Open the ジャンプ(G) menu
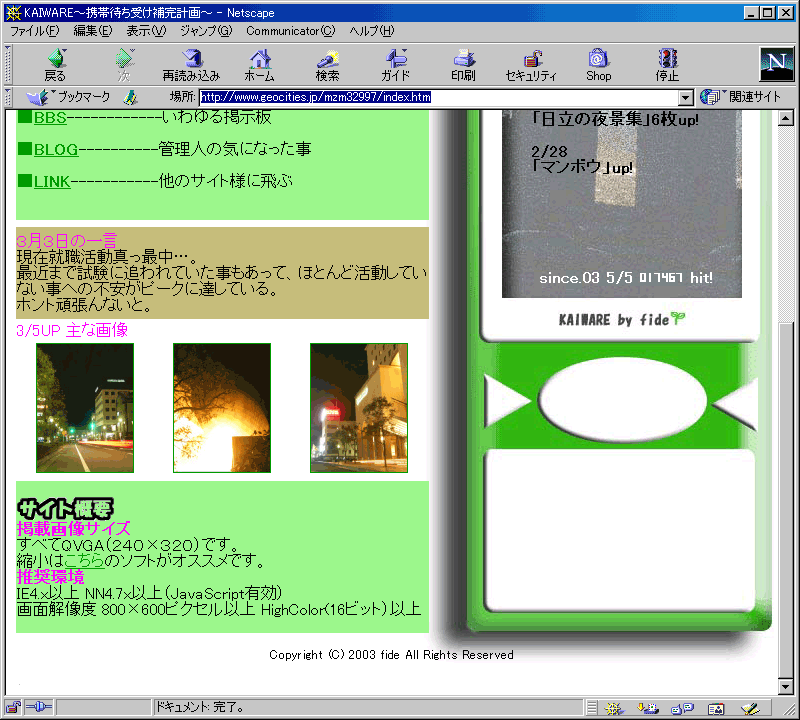The image size is (800, 720). pyautogui.click(x=206, y=31)
